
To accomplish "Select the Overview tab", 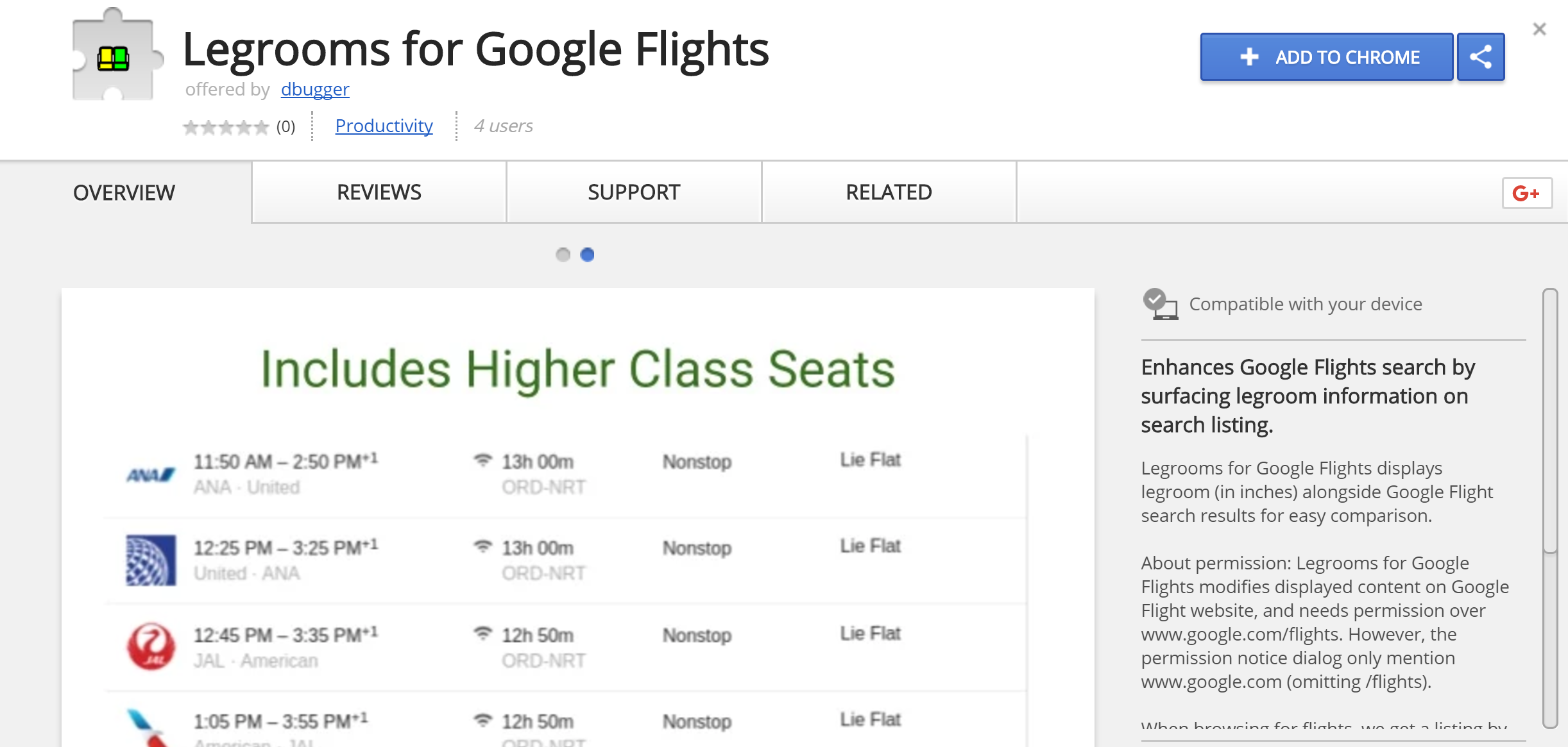I will click(x=124, y=192).
